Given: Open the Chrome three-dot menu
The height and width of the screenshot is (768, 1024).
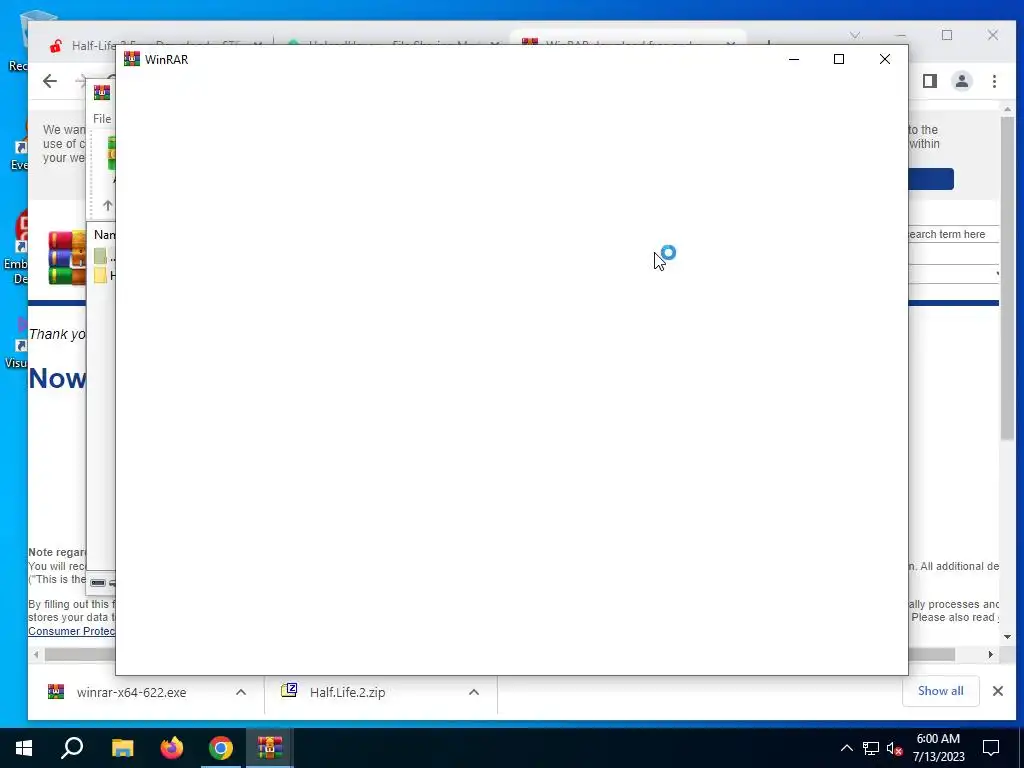Looking at the screenshot, I should point(994,81).
